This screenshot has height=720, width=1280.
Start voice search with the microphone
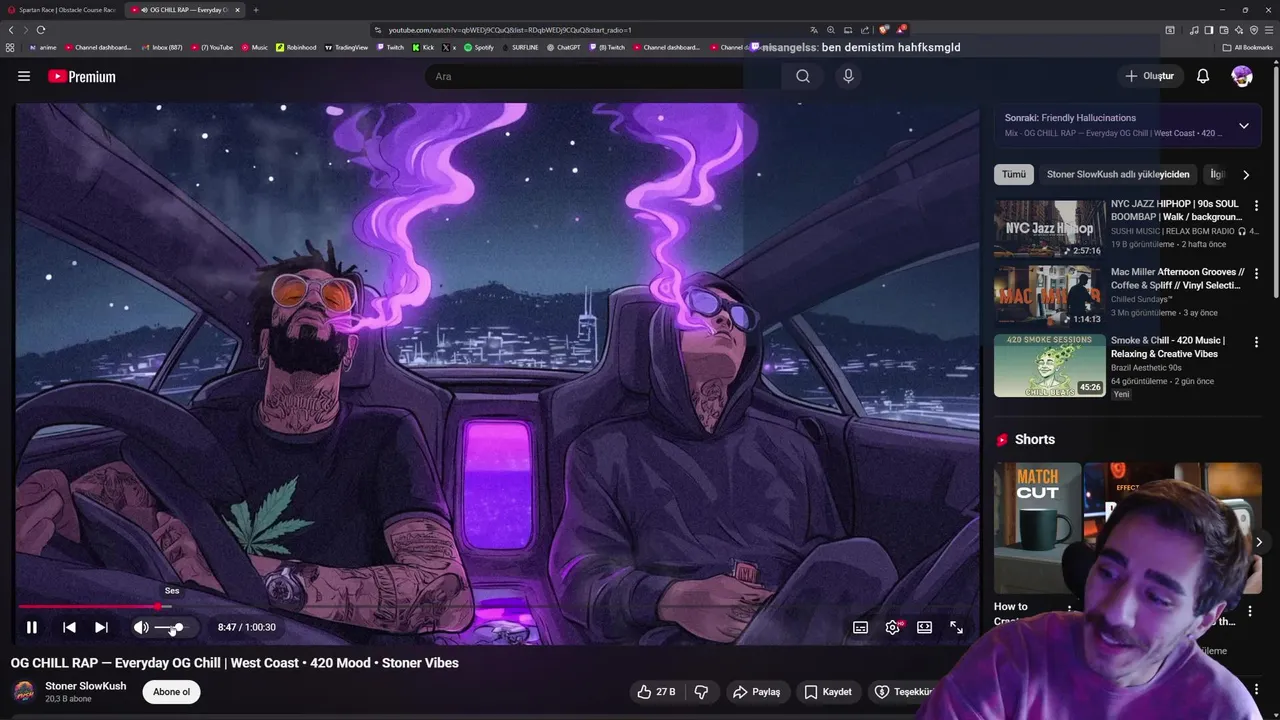click(848, 76)
